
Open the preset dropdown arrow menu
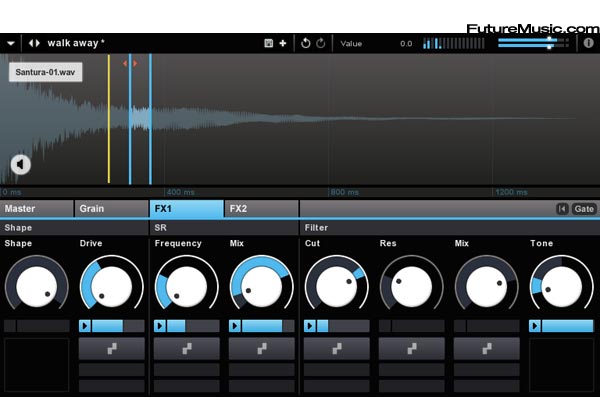(11, 43)
